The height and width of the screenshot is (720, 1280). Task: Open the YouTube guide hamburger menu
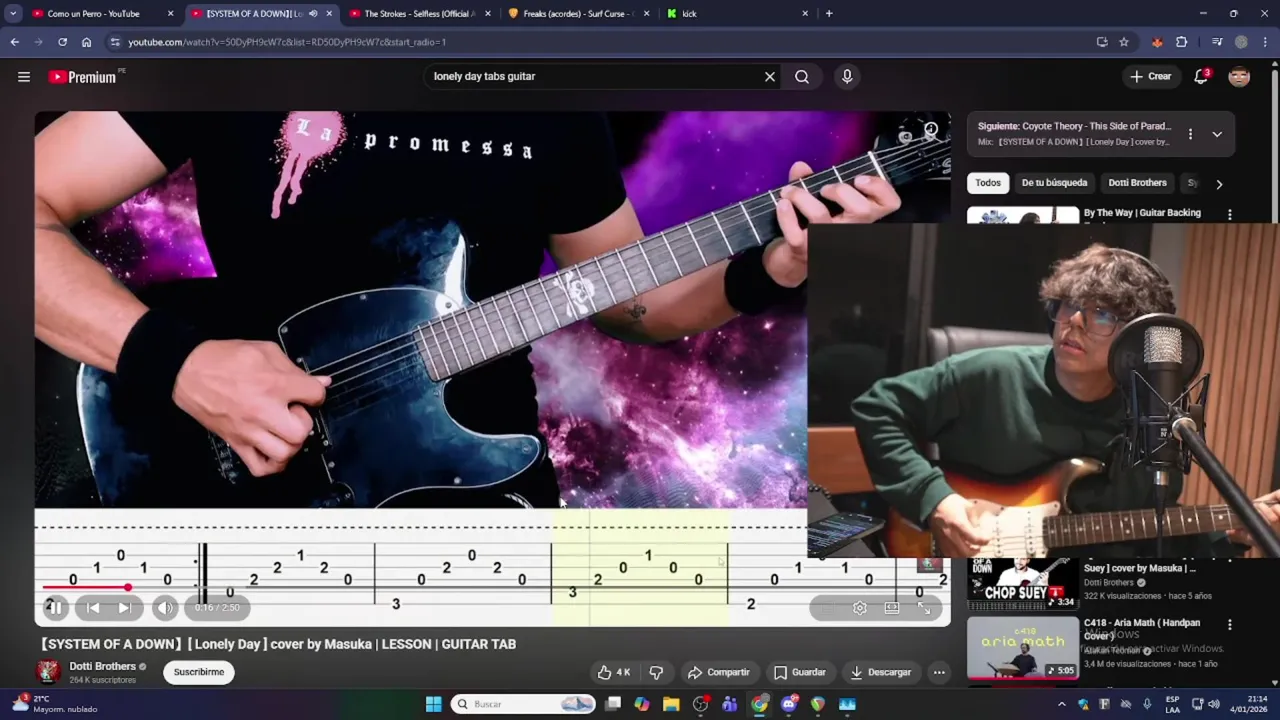(x=24, y=77)
